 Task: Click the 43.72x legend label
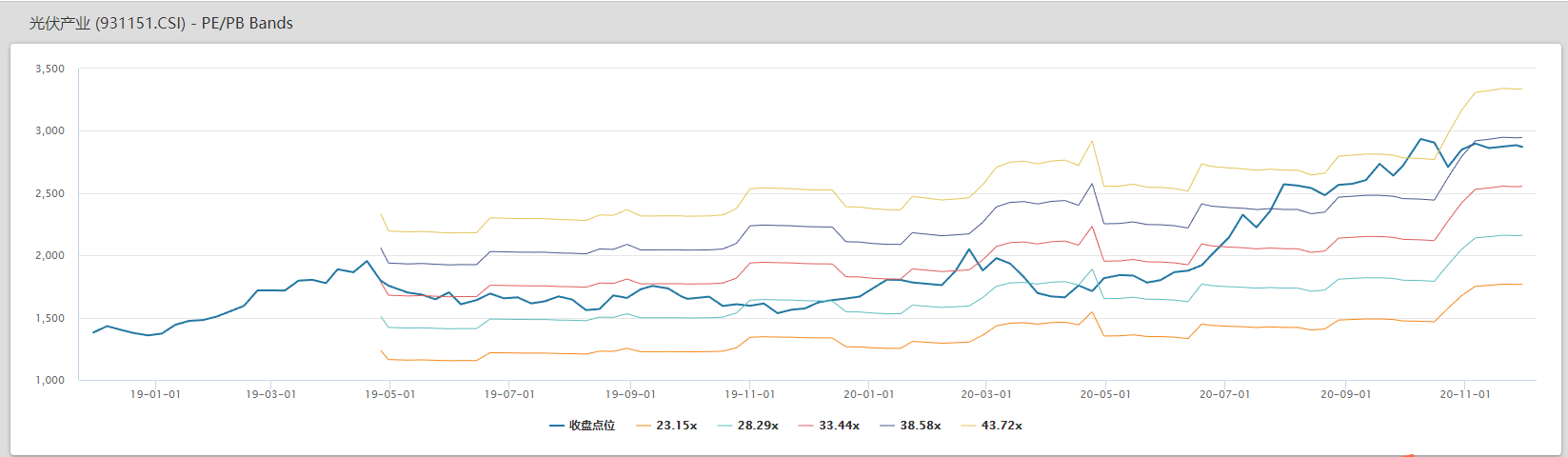click(1002, 426)
